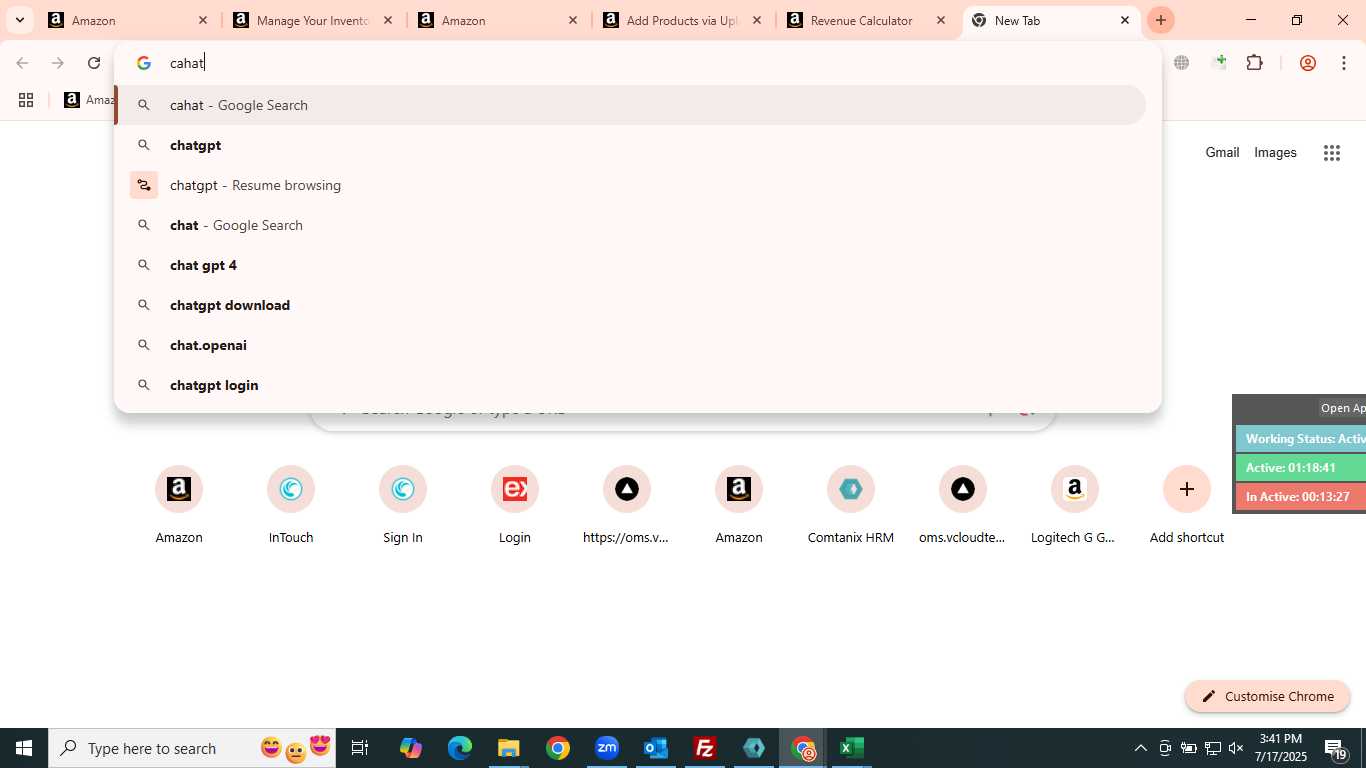Open the Chrome apps grid in bookmarks bar
Screen dimensions: 1366x768
click(26, 100)
